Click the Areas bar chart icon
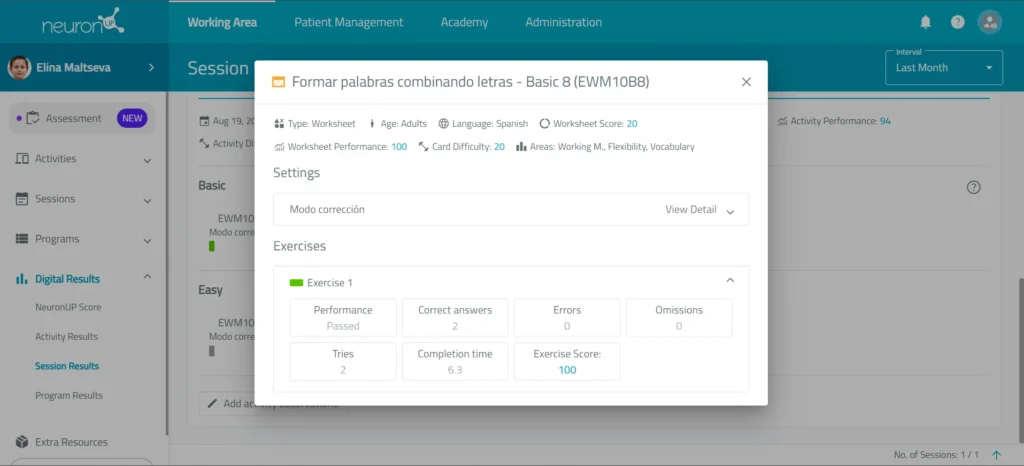 [x=521, y=147]
